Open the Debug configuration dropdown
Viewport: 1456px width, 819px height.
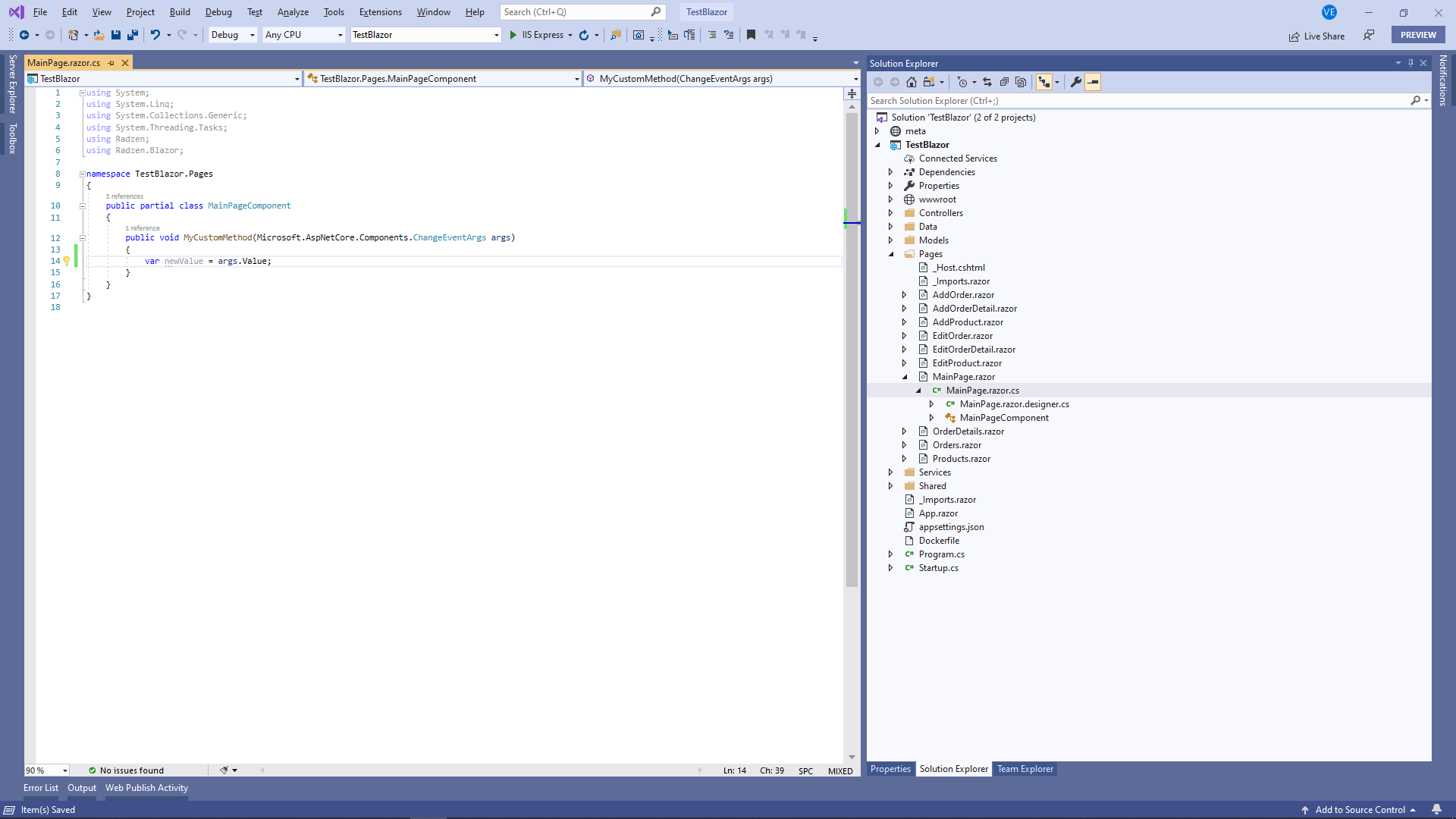pos(233,35)
